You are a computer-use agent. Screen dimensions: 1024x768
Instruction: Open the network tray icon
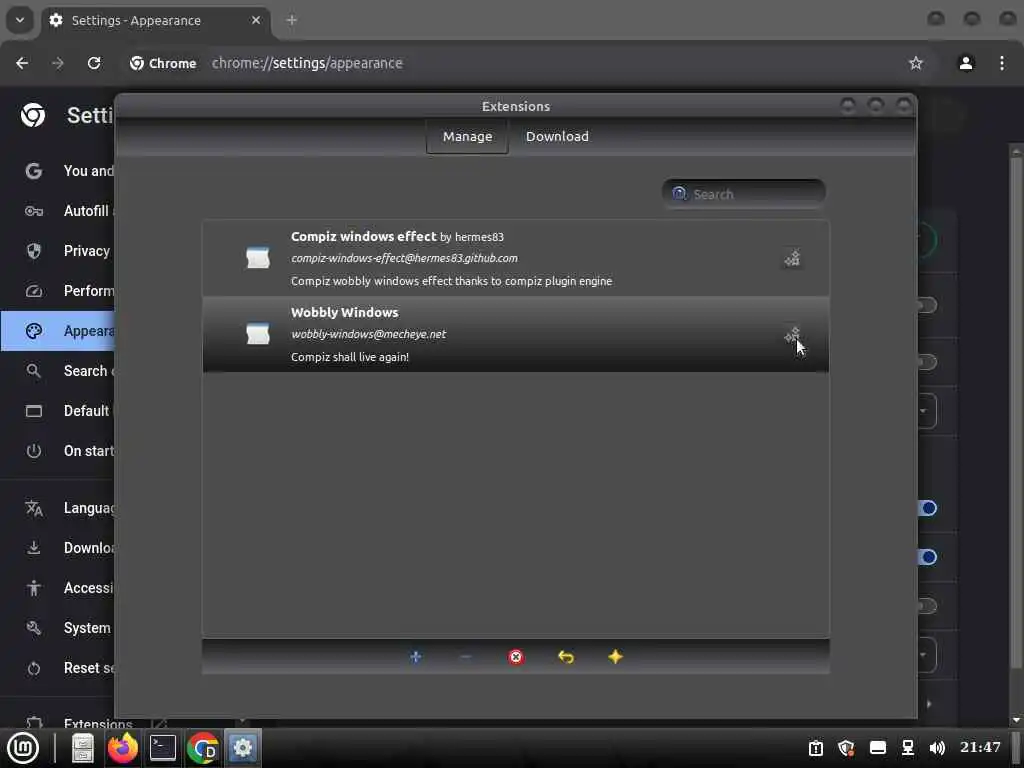[x=908, y=748]
